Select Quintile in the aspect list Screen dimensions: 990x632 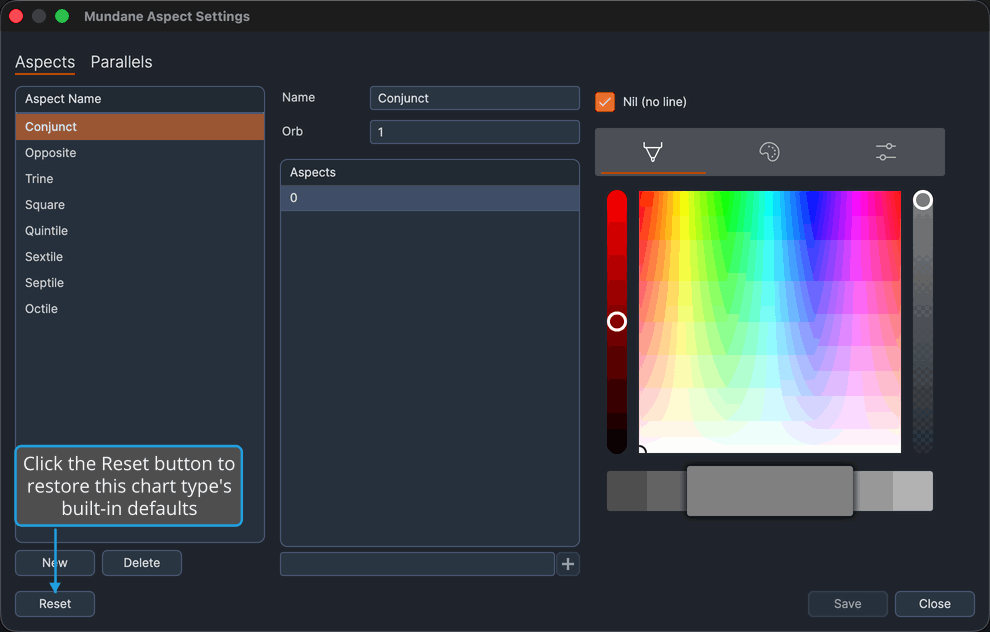pyautogui.click(x=140, y=230)
